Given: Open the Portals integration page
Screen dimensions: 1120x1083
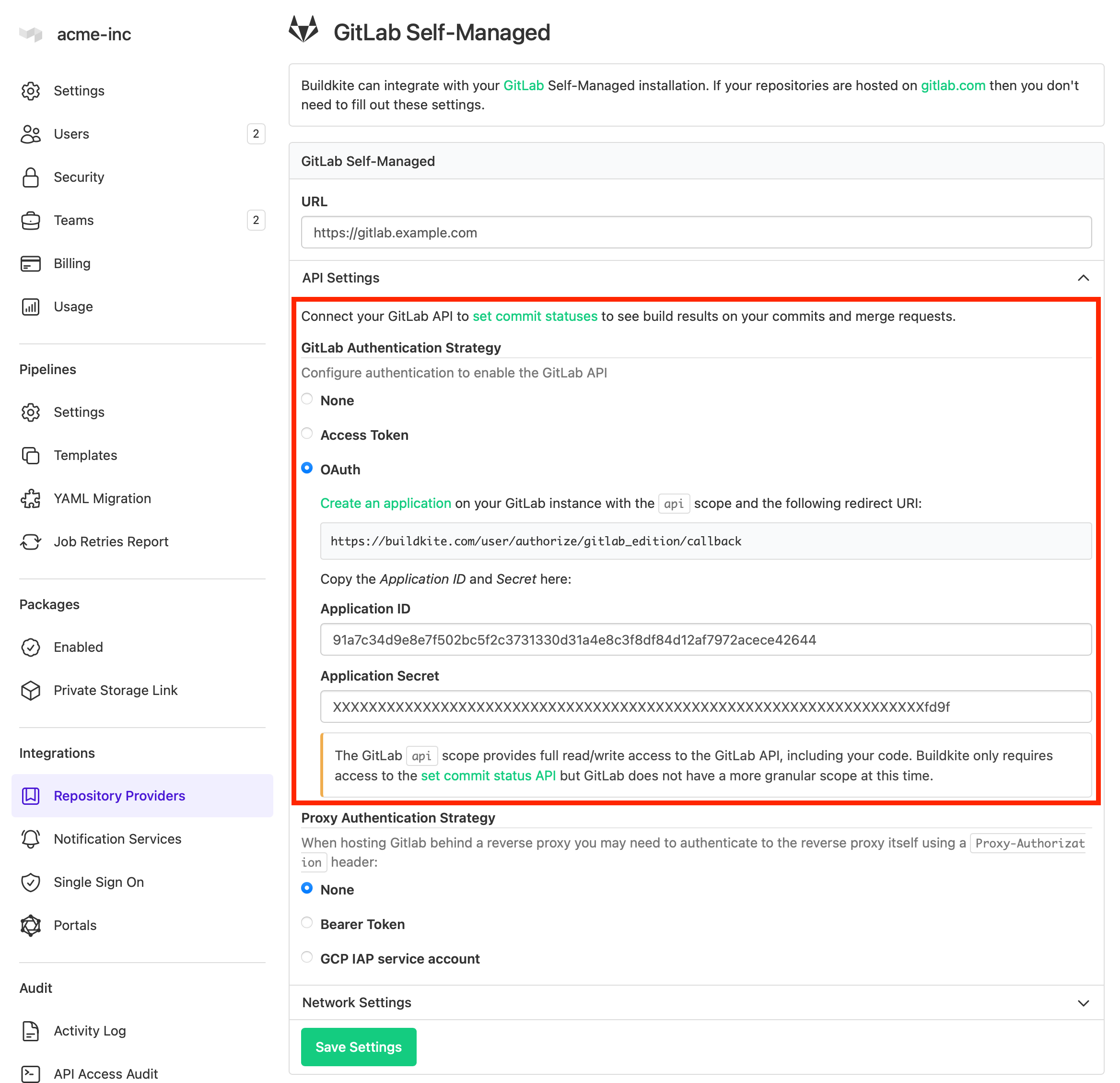Looking at the screenshot, I should [75, 925].
